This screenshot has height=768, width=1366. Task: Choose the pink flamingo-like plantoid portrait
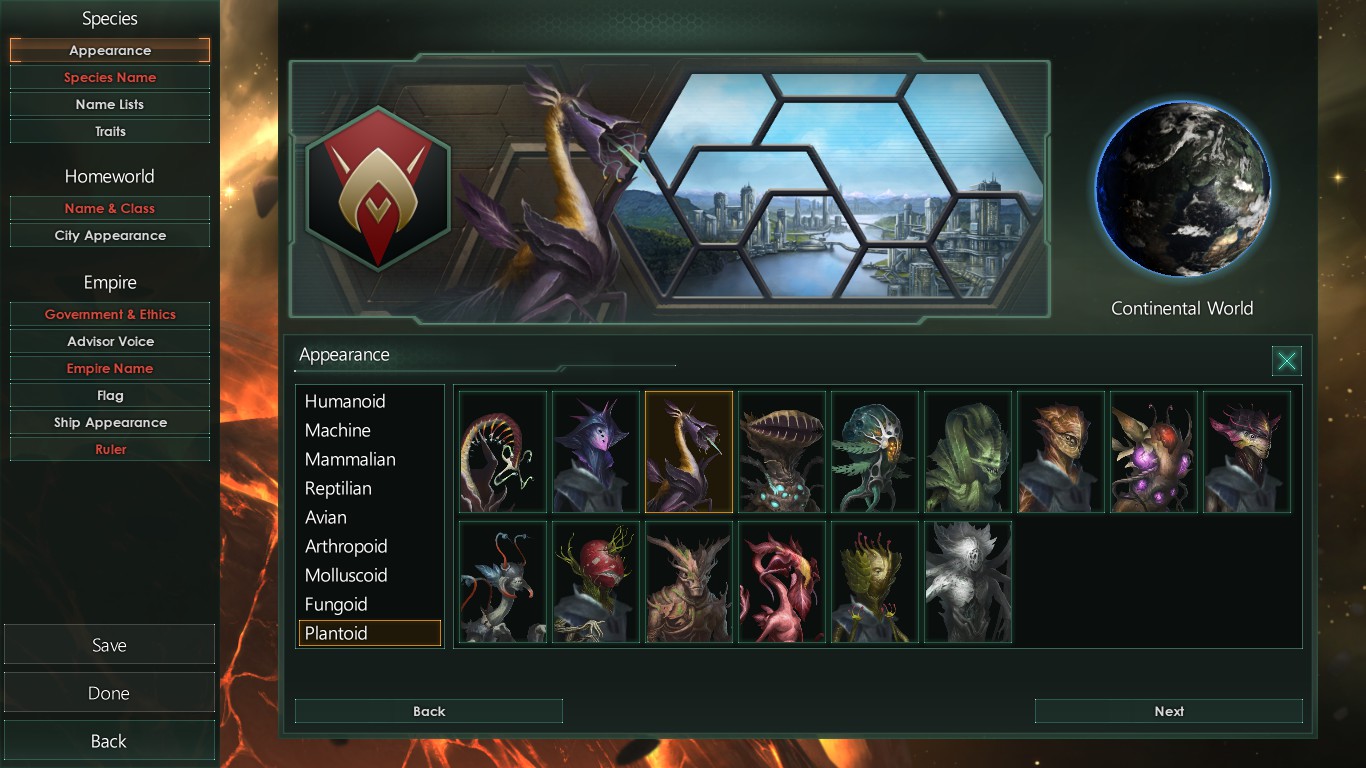(782, 582)
